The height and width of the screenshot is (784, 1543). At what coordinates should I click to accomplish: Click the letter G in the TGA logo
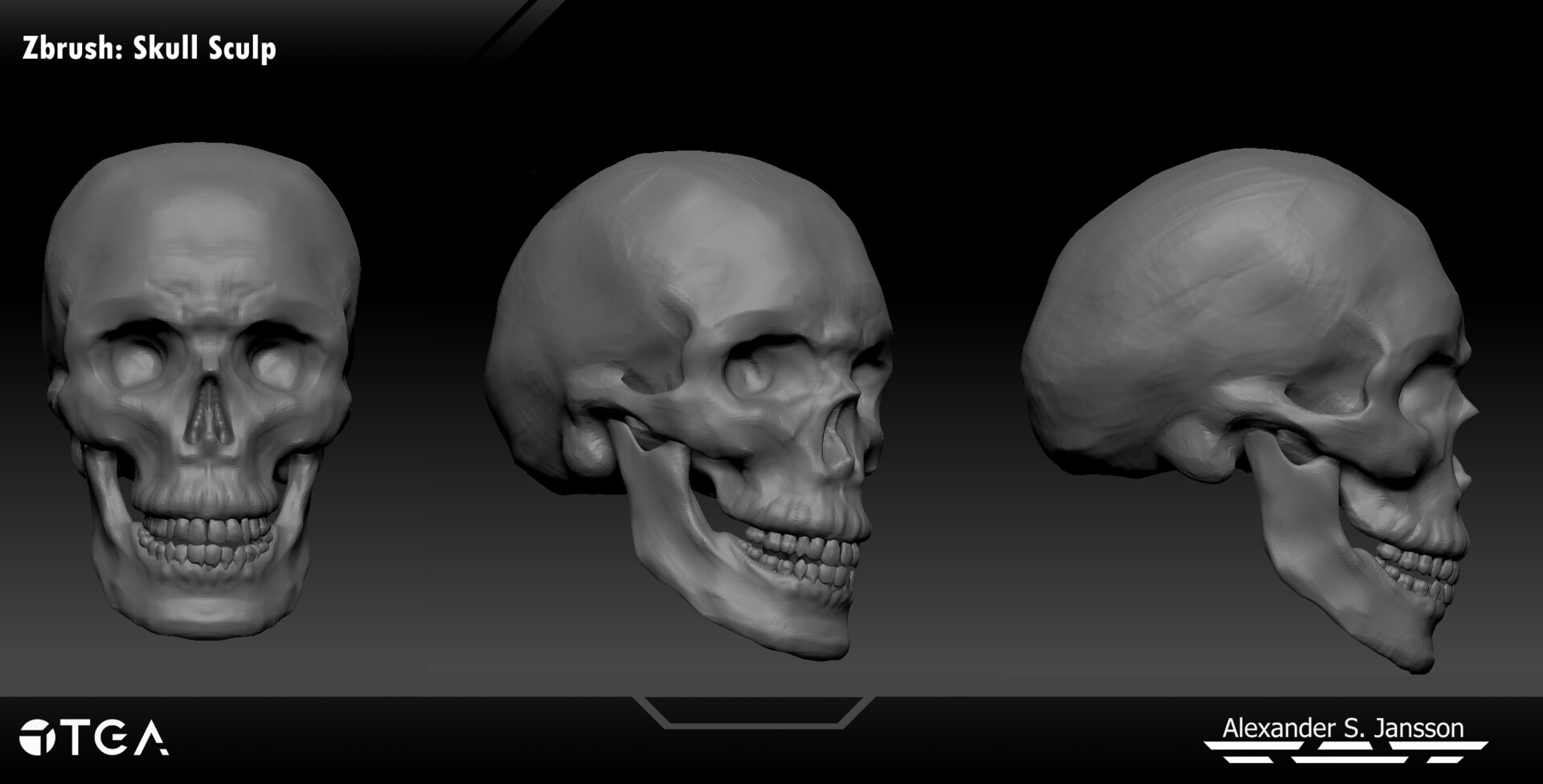pos(113,737)
